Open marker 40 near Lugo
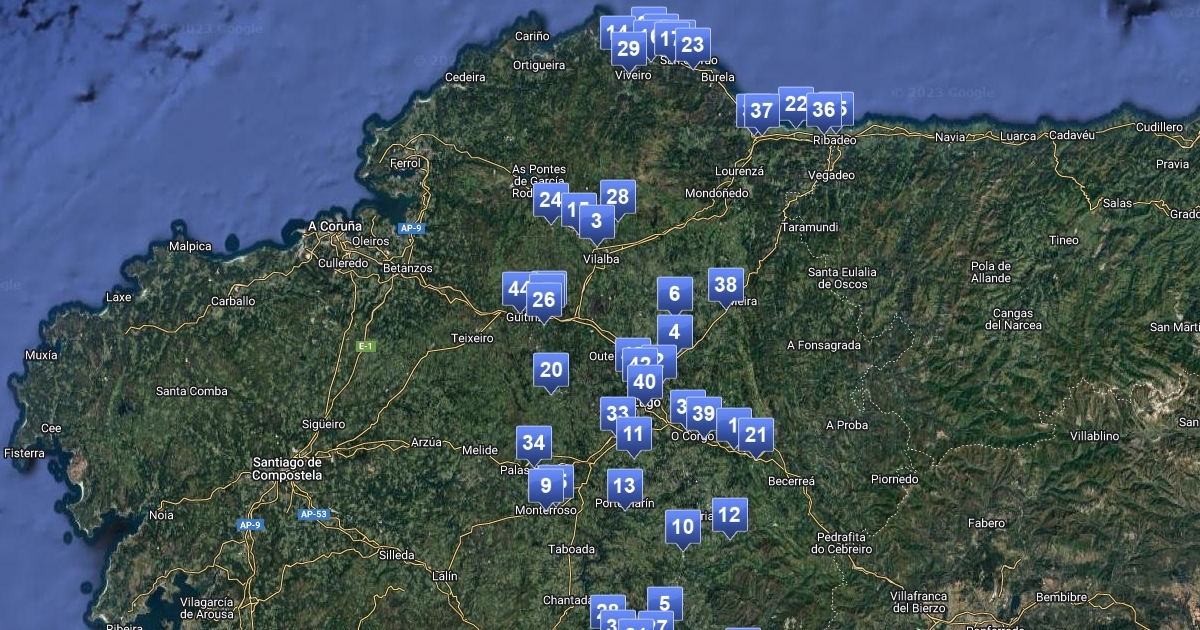This screenshot has width=1200, height=630. pyautogui.click(x=645, y=381)
